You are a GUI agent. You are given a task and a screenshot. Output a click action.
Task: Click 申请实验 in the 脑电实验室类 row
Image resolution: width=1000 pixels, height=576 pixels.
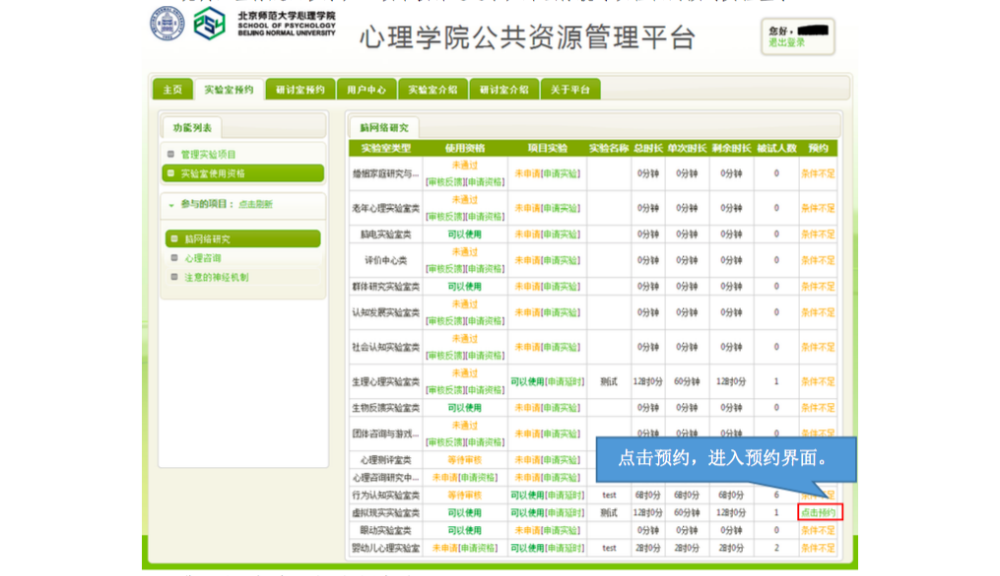[562, 234]
